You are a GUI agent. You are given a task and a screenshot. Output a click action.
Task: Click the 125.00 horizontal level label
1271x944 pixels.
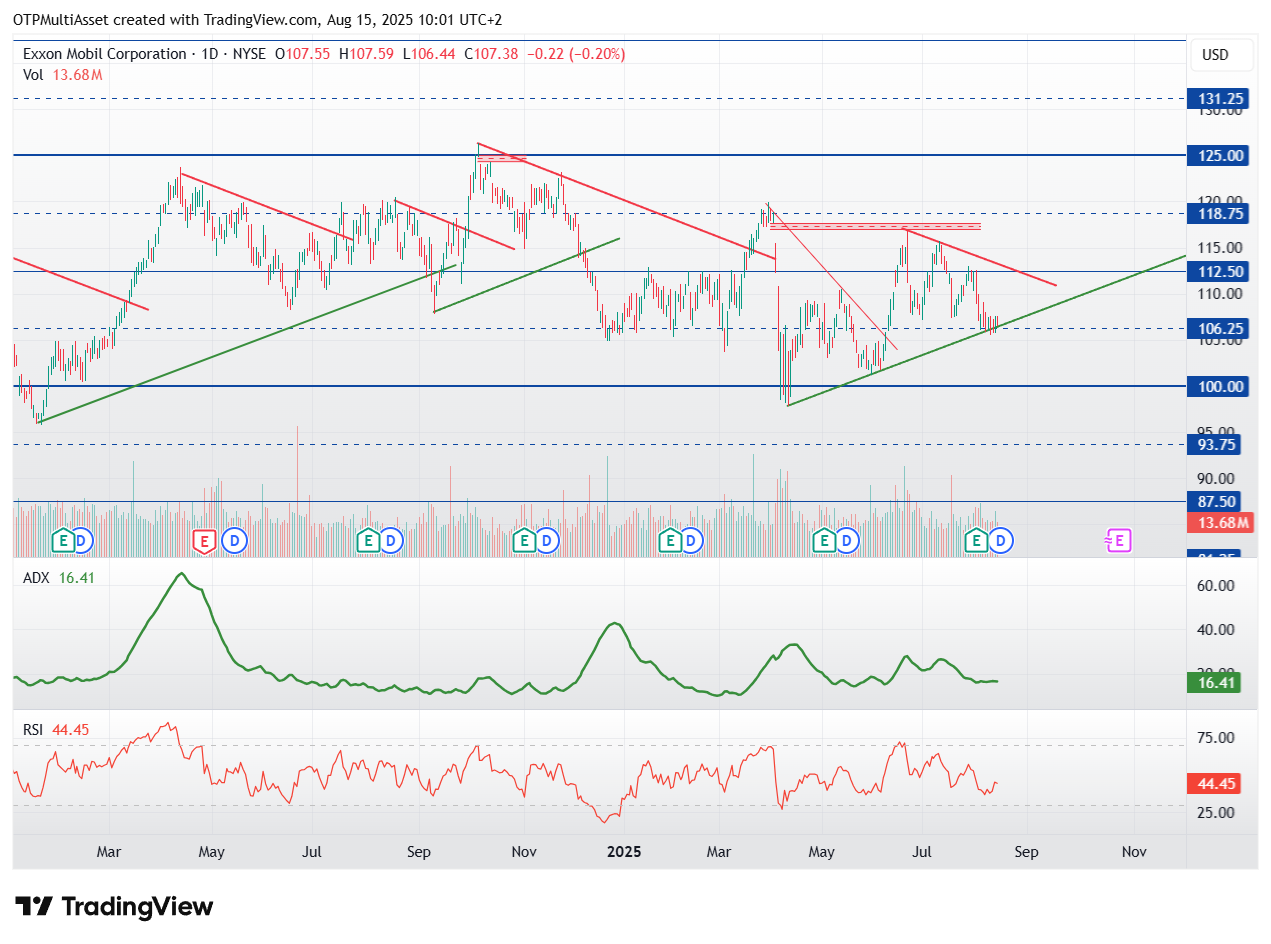1218,155
